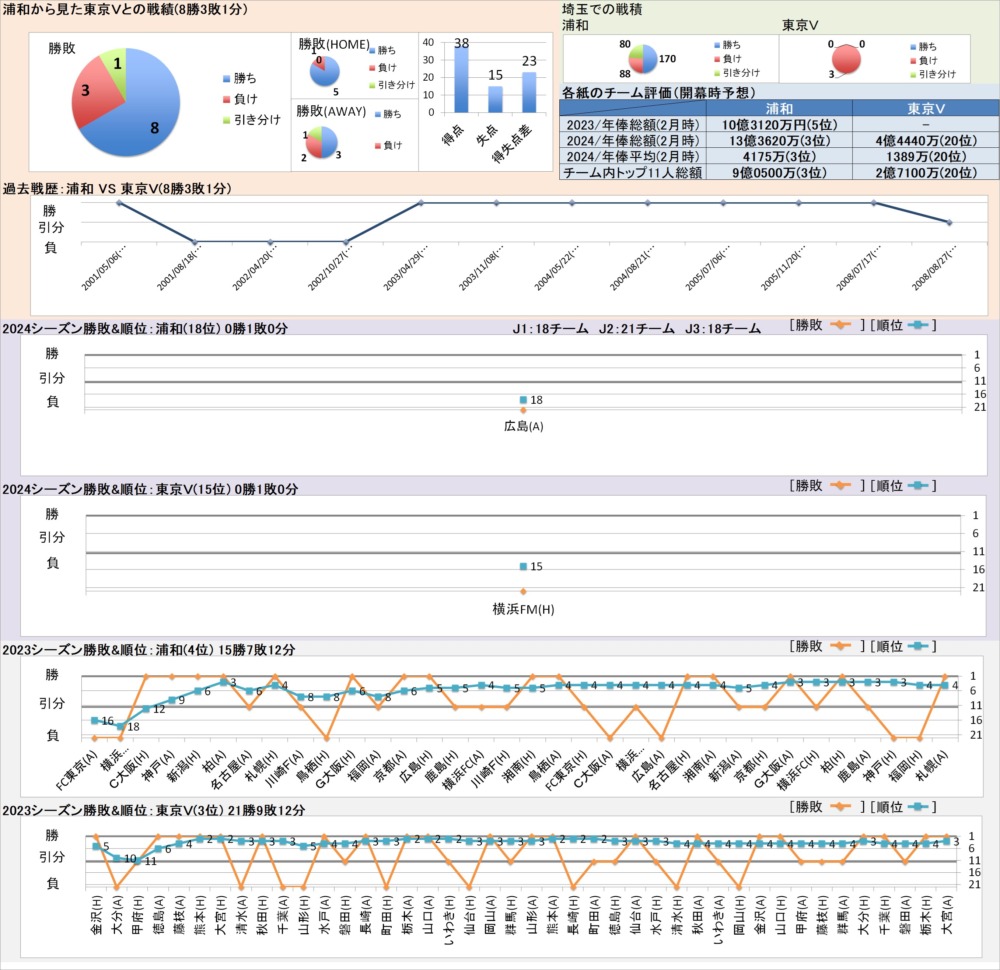Click the 得失点差 bar labeled 23
This screenshot has width=1000, height=970.
[x=529, y=92]
